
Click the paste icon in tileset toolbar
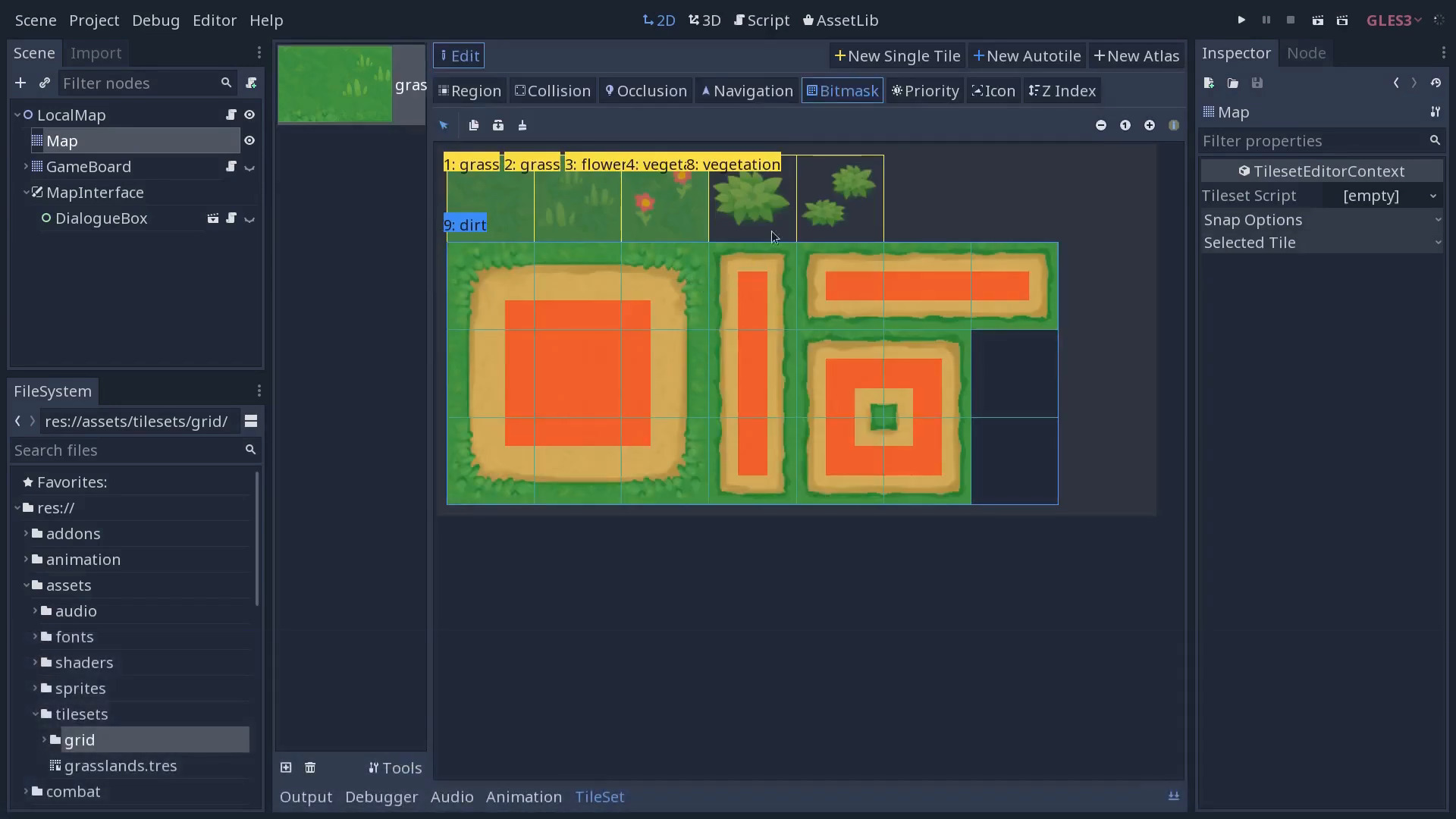(498, 125)
